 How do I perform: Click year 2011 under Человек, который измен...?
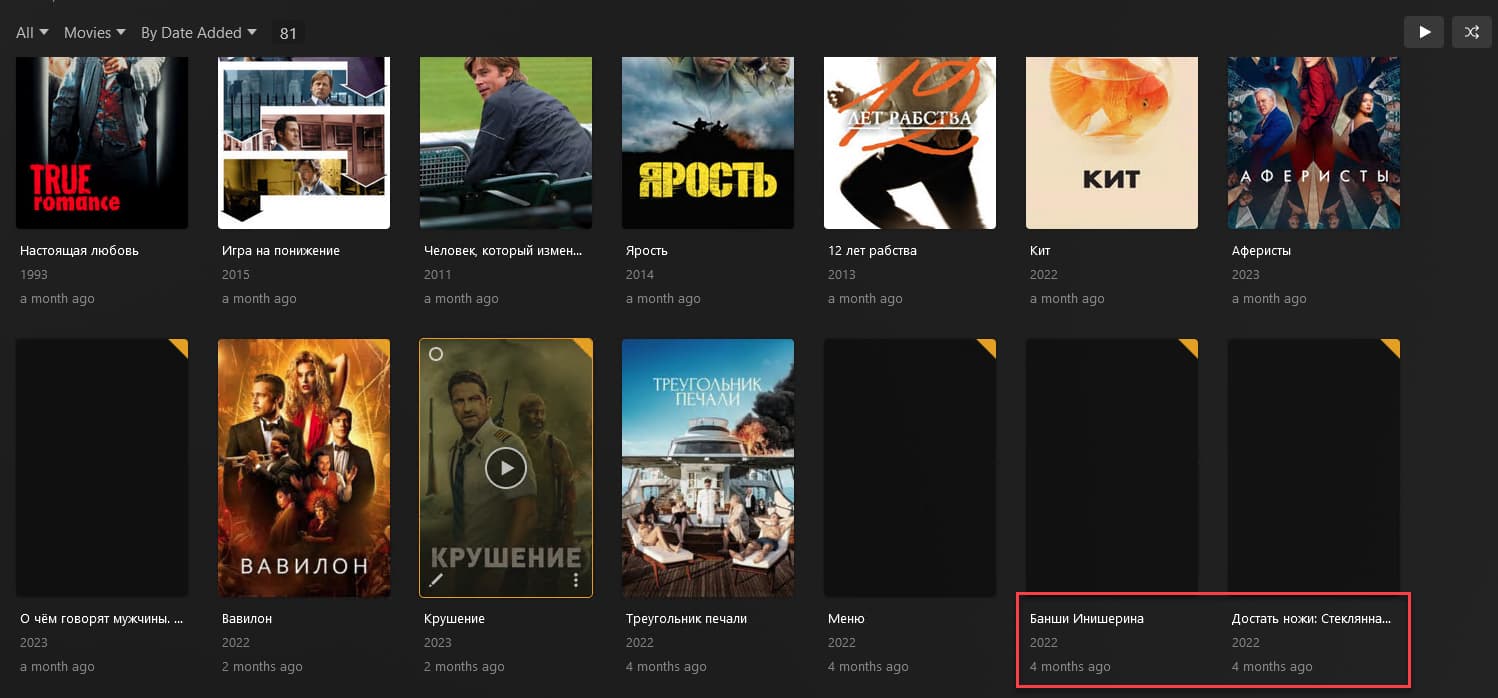pyautogui.click(x=438, y=275)
